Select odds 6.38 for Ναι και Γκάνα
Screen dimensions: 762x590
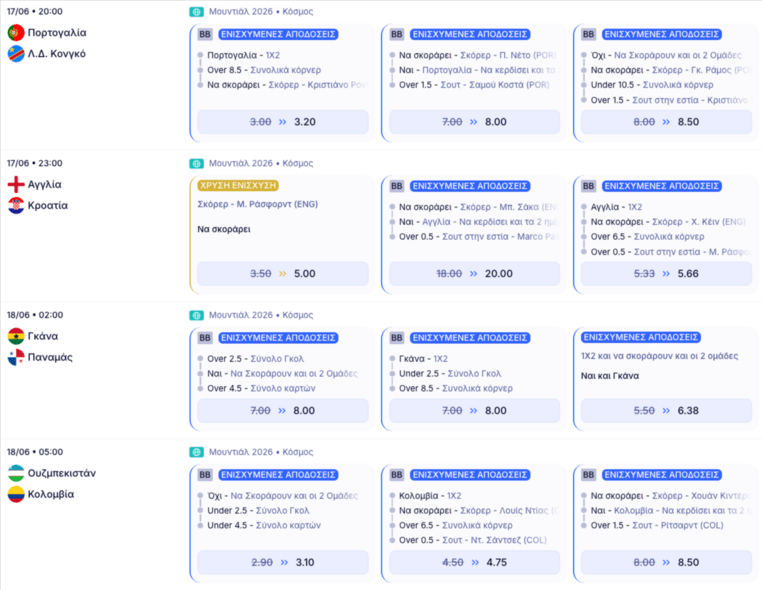pyautogui.click(x=666, y=410)
